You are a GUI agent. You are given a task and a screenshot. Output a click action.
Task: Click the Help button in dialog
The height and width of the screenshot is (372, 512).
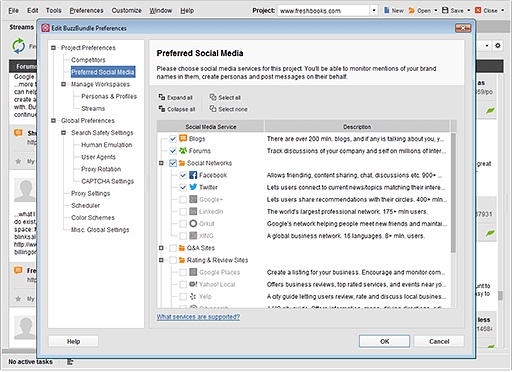tap(73, 341)
